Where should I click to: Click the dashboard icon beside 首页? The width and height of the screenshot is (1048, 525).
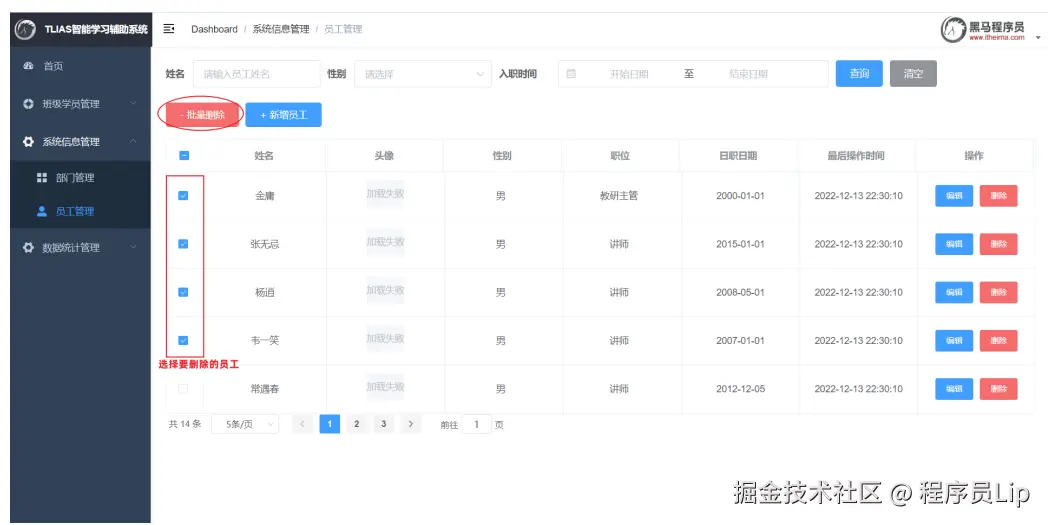28,66
